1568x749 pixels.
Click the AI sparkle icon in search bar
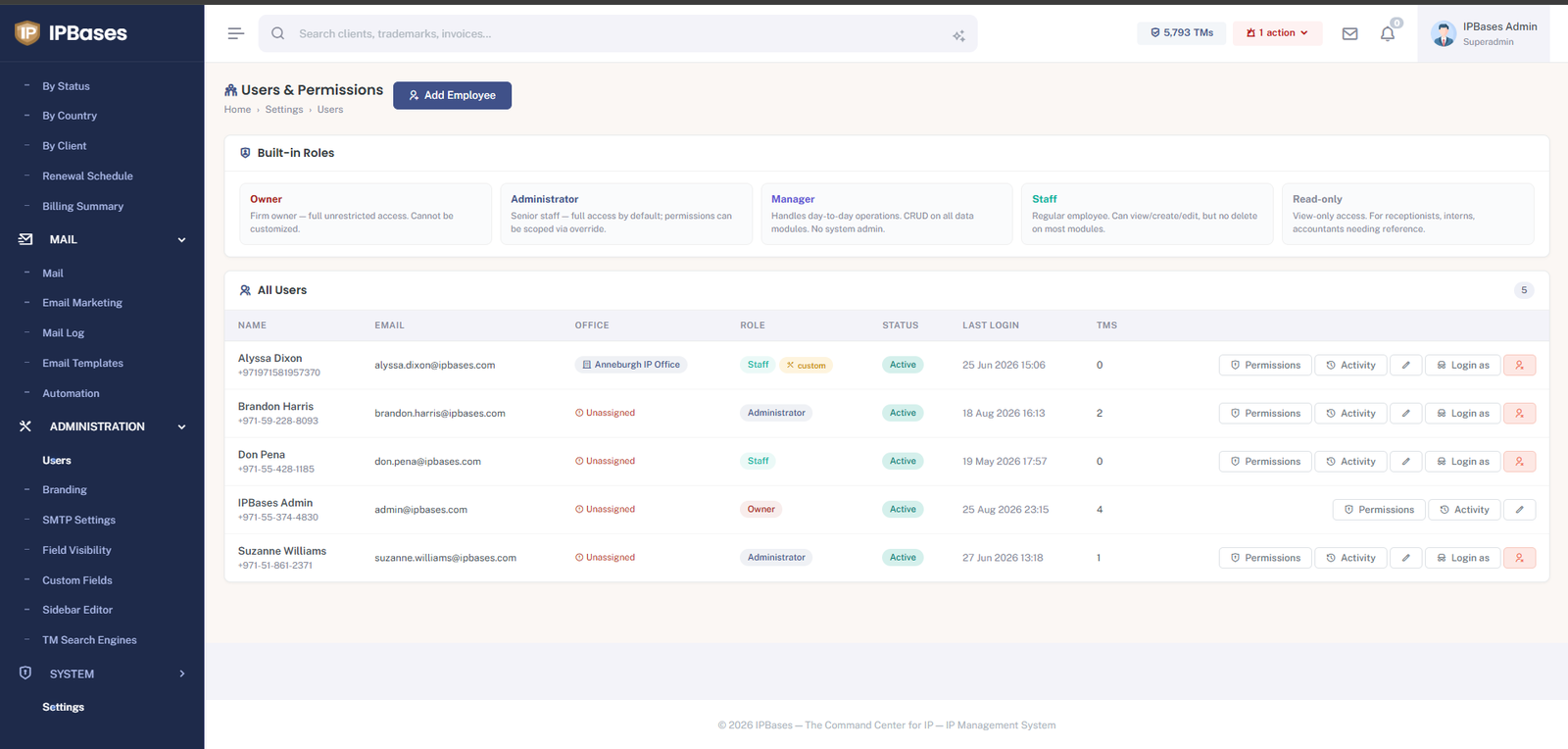click(958, 35)
